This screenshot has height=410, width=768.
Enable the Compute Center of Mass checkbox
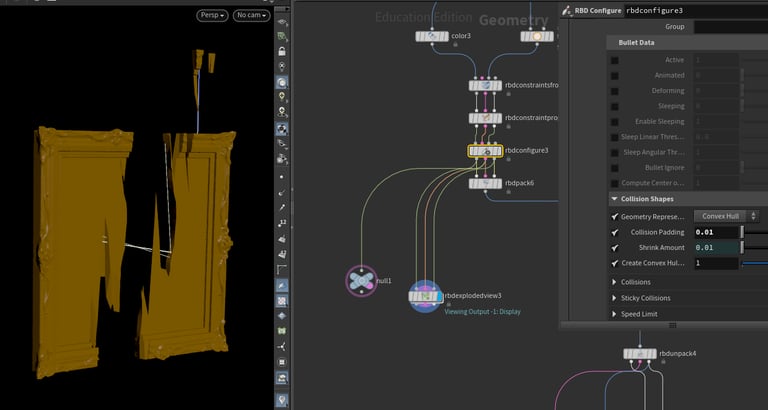615,184
